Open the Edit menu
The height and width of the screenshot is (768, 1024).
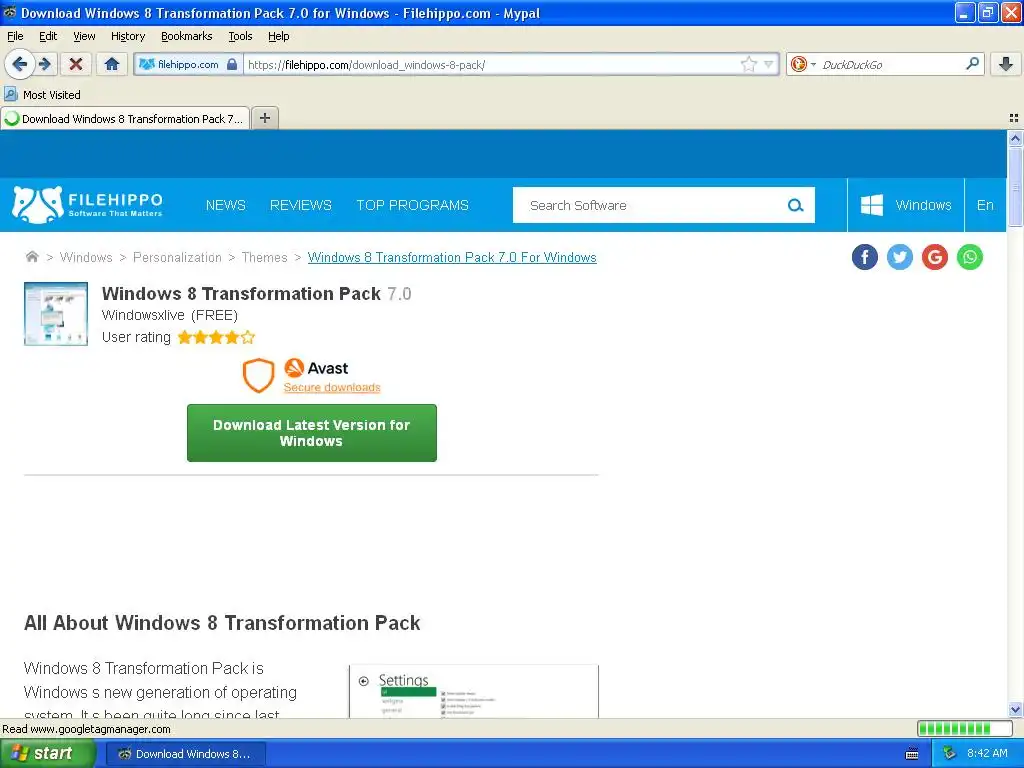pos(48,36)
